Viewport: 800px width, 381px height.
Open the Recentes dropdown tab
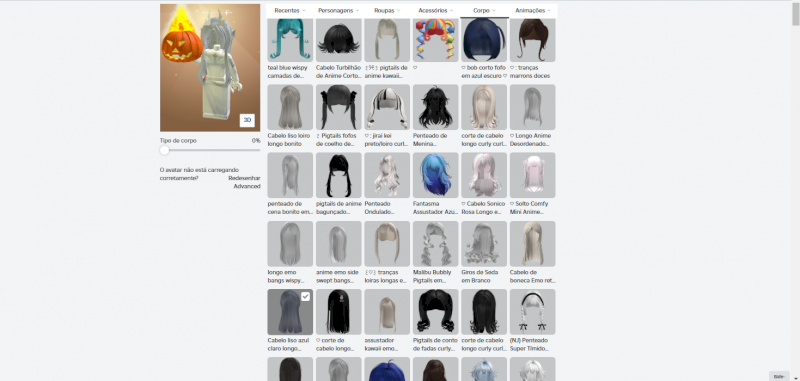click(x=290, y=10)
